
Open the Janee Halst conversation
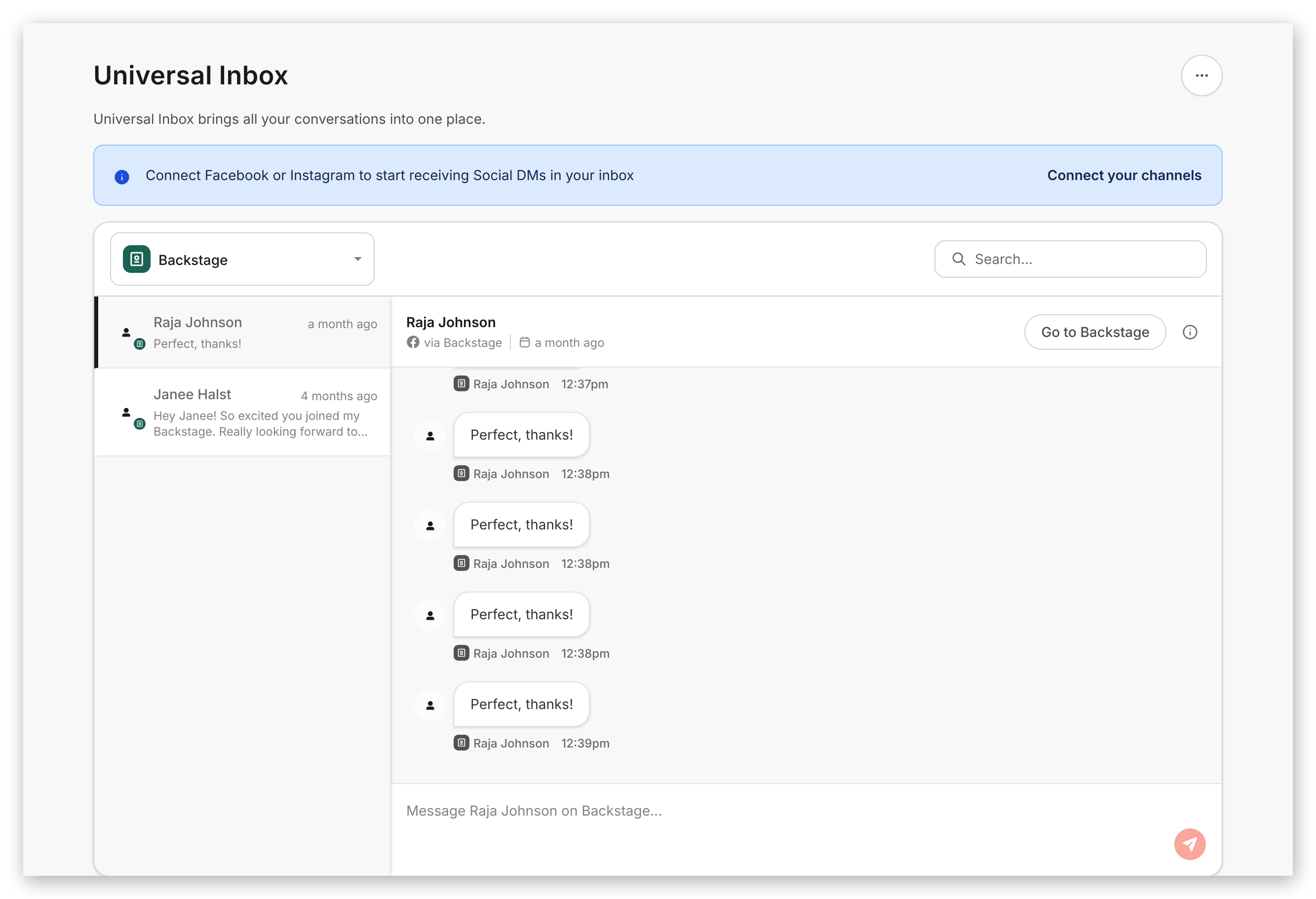[x=242, y=412]
